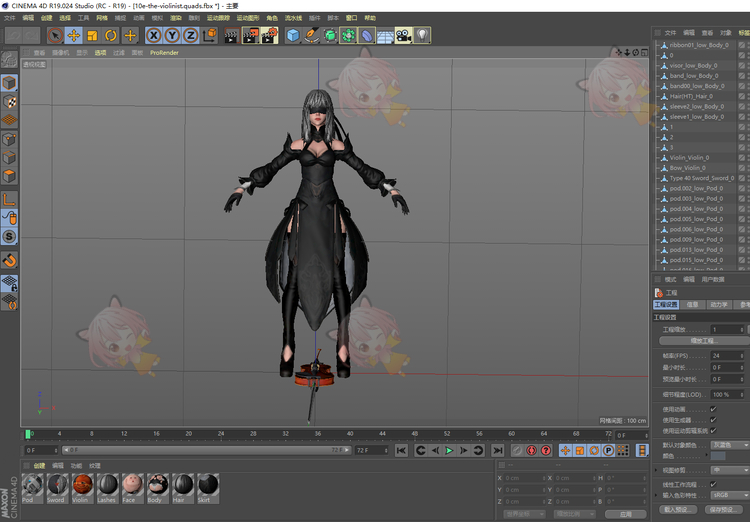Open Render Settings clapperboard with gear
The image size is (750, 522).
point(269,35)
